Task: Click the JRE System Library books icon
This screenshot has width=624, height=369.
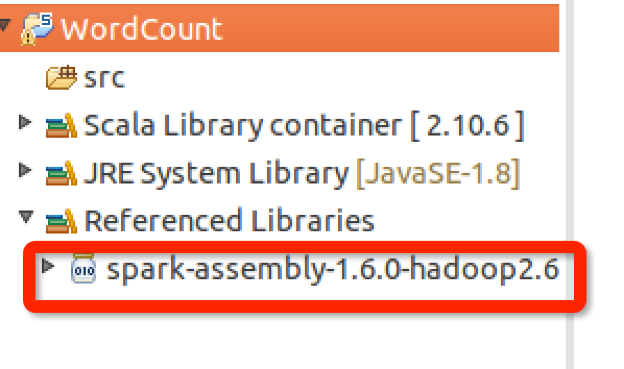Action: point(61,173)
